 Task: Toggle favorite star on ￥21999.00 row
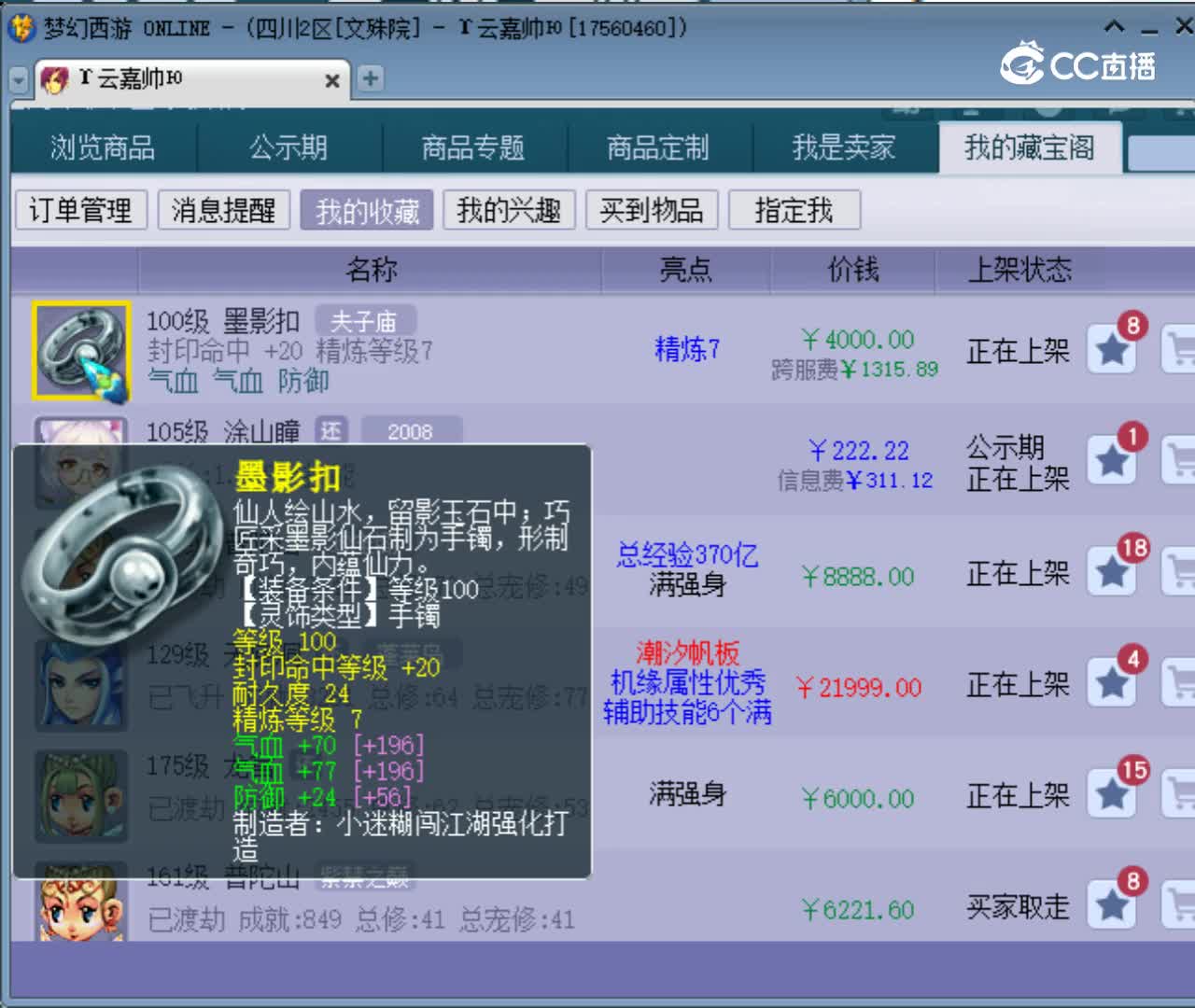tap(1112, 683)
